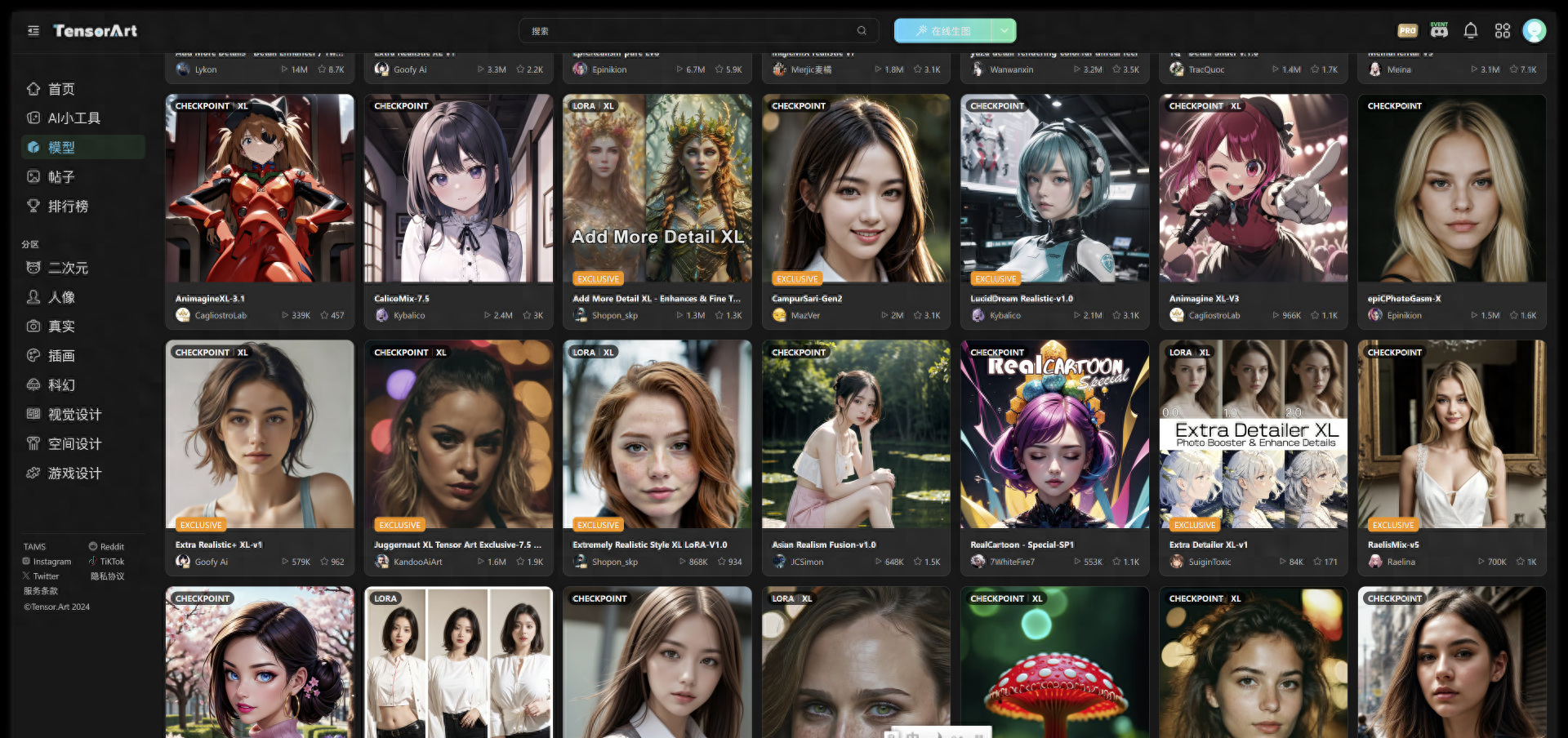The height and width of the screenshot is (738, 1568).
Task: Go to 首页 in the sidebar
Action: (x=82, y=89)
